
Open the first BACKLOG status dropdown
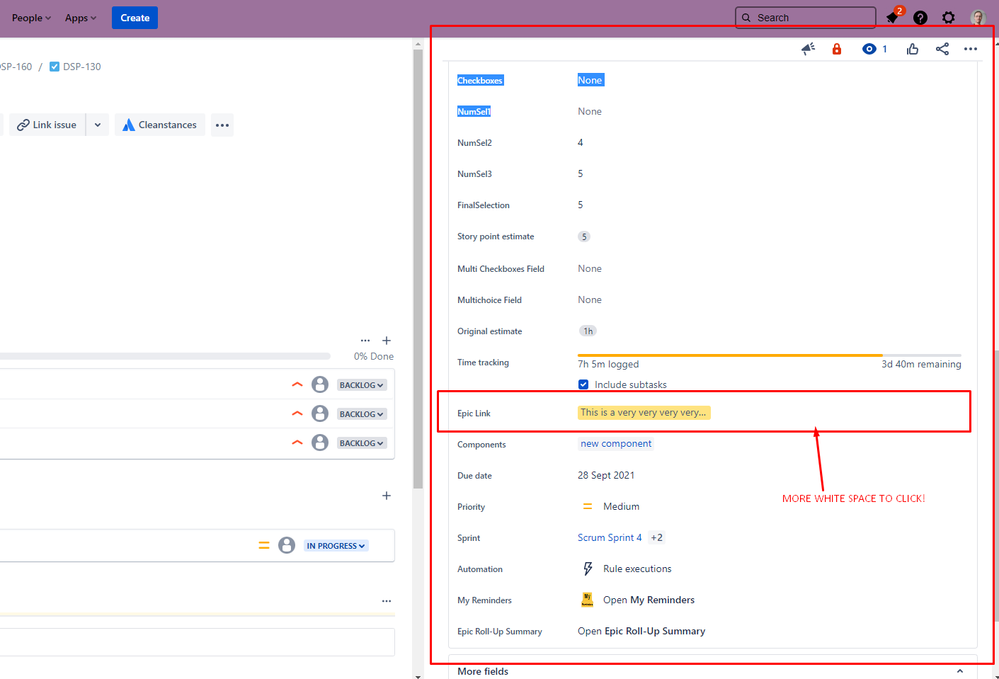(361, 385)
